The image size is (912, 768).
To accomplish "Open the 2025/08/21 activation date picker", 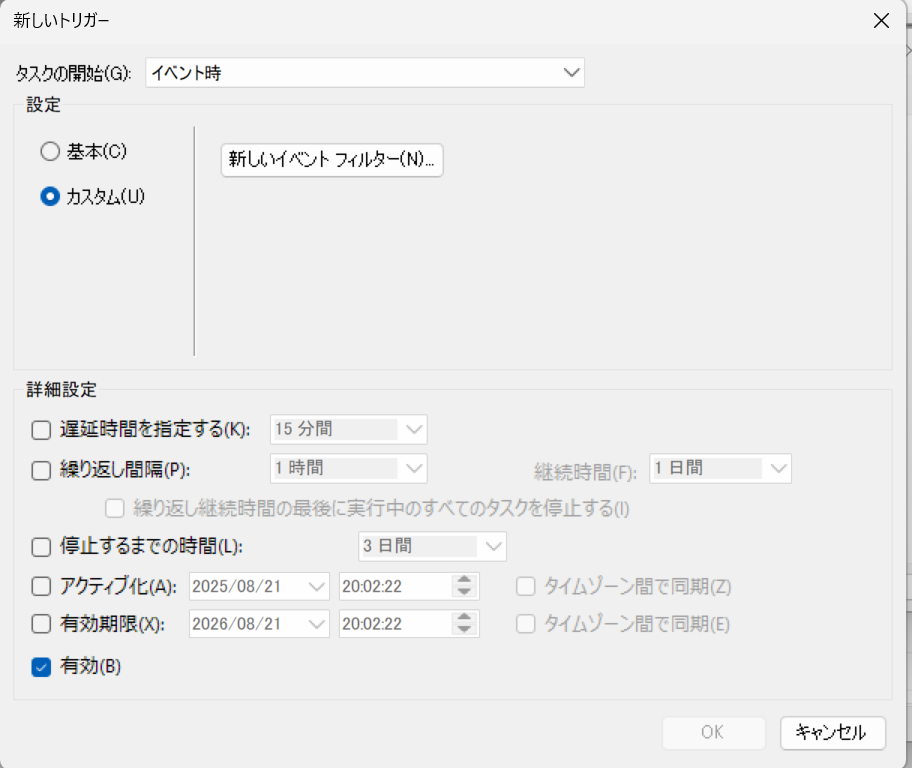I will [x=259, y=586].
